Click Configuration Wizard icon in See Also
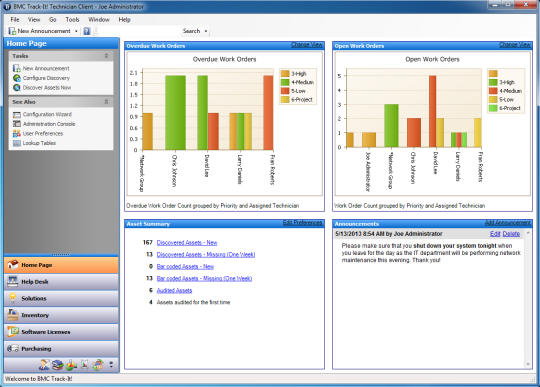This screenshot has height=387, width=540. [x=17, y=114]
